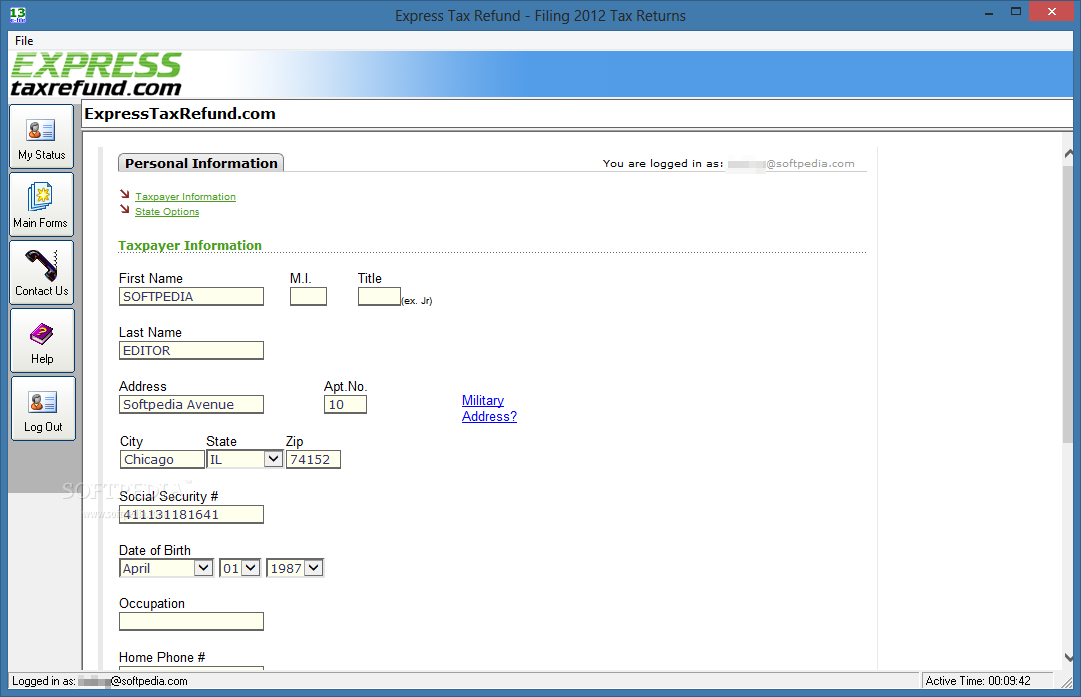Expand the birth year dropdown
The width and height of the screenshot is (1081, 697).
click(x=314, y=568)
